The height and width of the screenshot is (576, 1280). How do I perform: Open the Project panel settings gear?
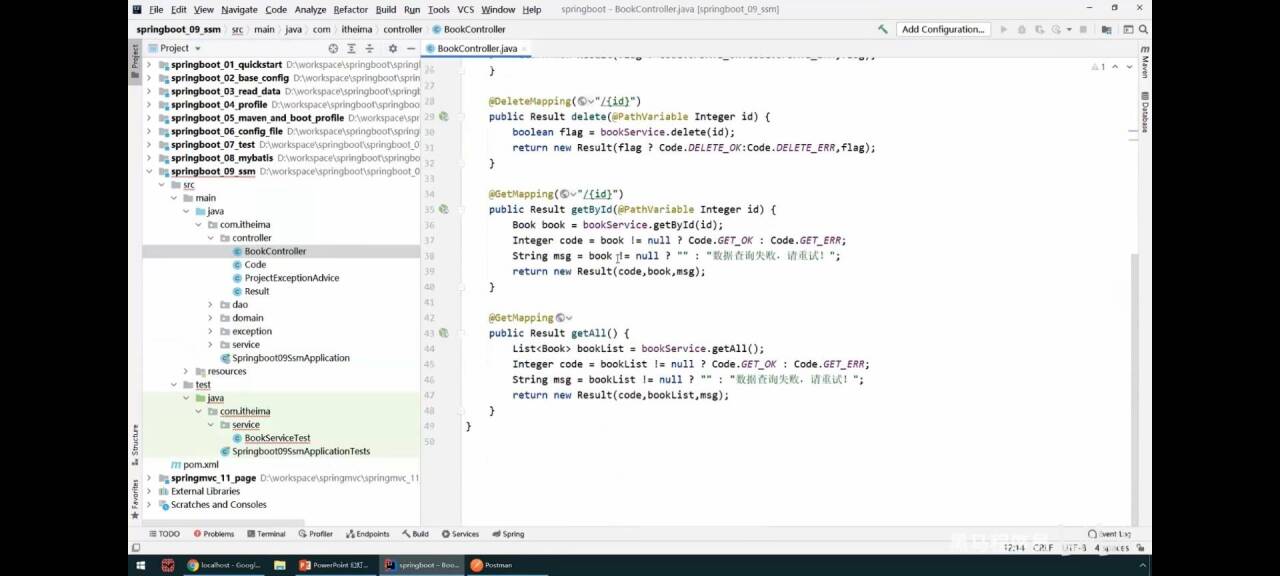(x=392, y=48)
